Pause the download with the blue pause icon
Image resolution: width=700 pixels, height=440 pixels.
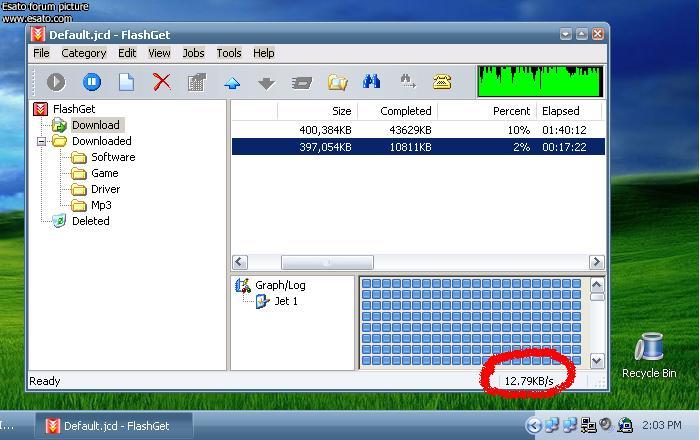(x=92, y=82)
